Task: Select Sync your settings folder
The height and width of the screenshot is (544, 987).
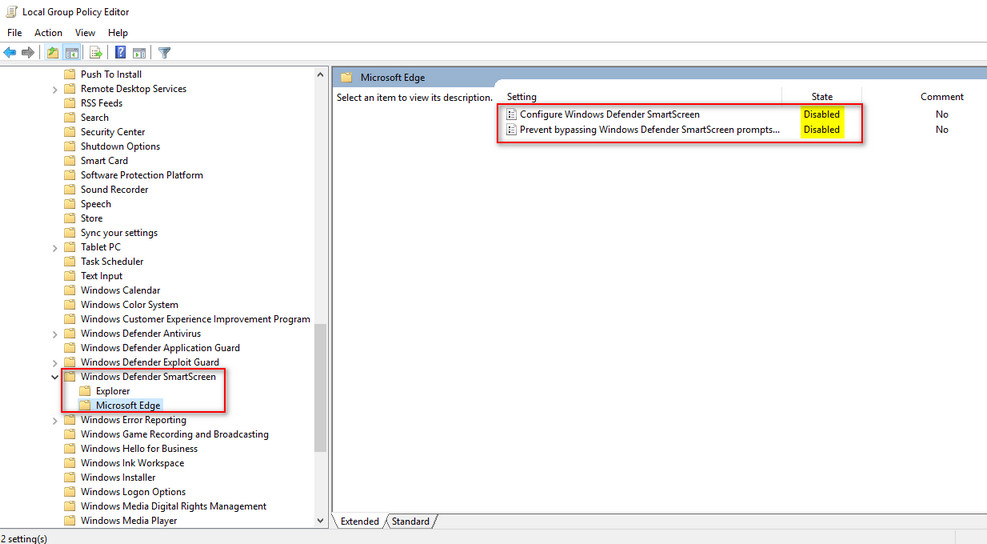Action: coord(119,232)
